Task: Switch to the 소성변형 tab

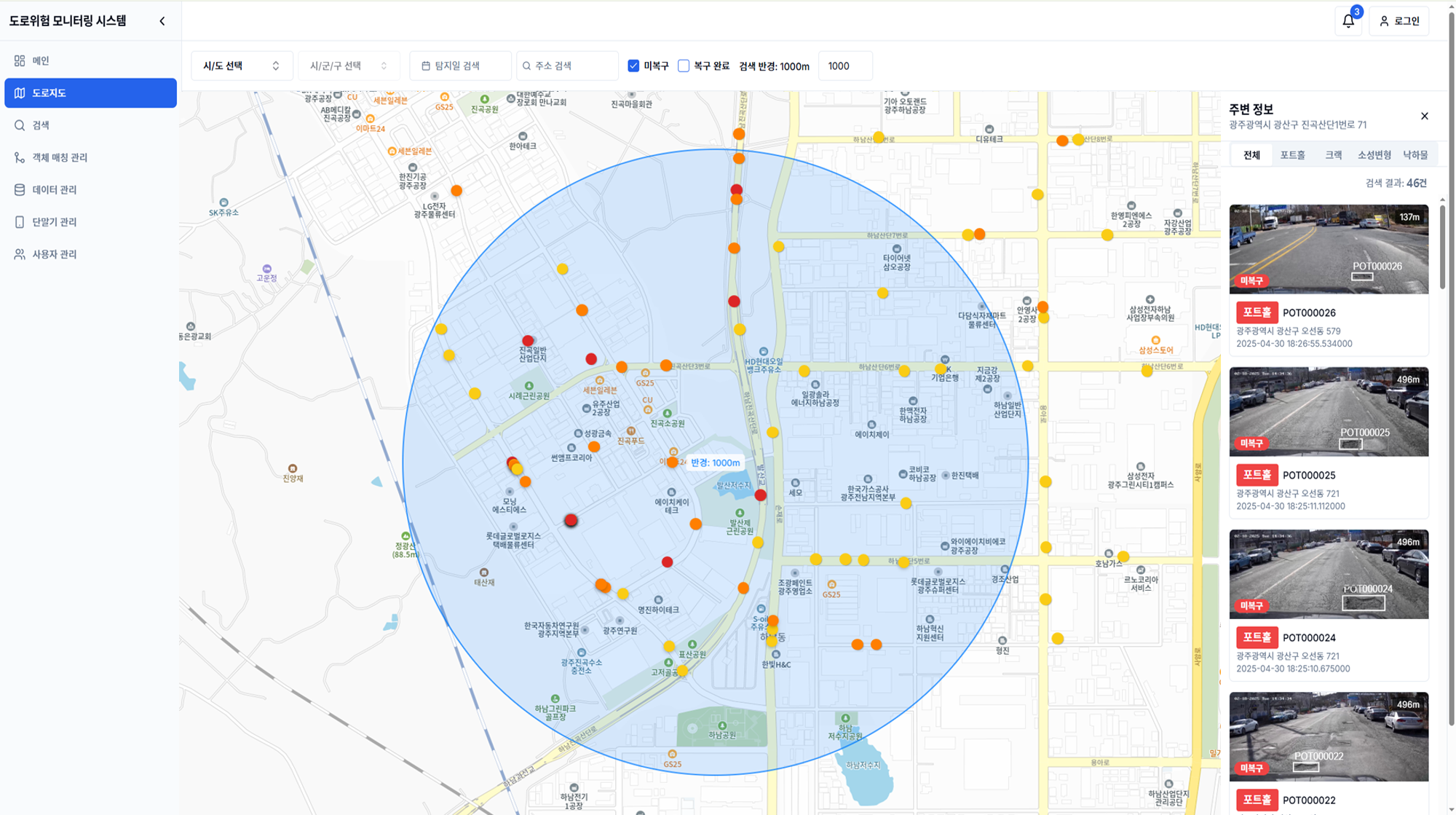Action: point(1374,155)
